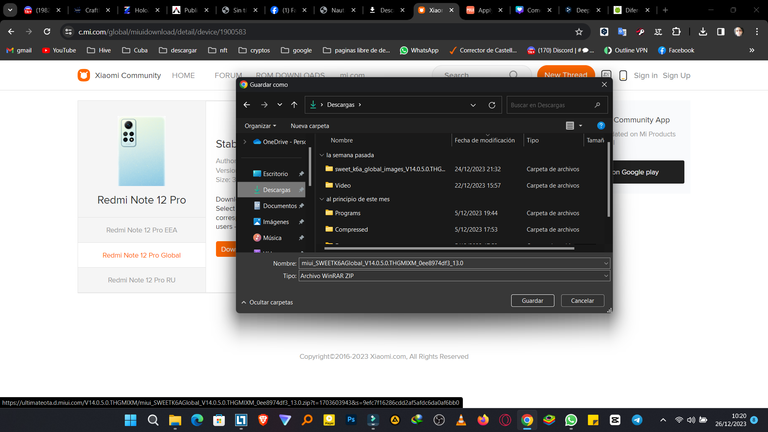
Task: Open VLC media player from taskbar
Action: (461, 420)
